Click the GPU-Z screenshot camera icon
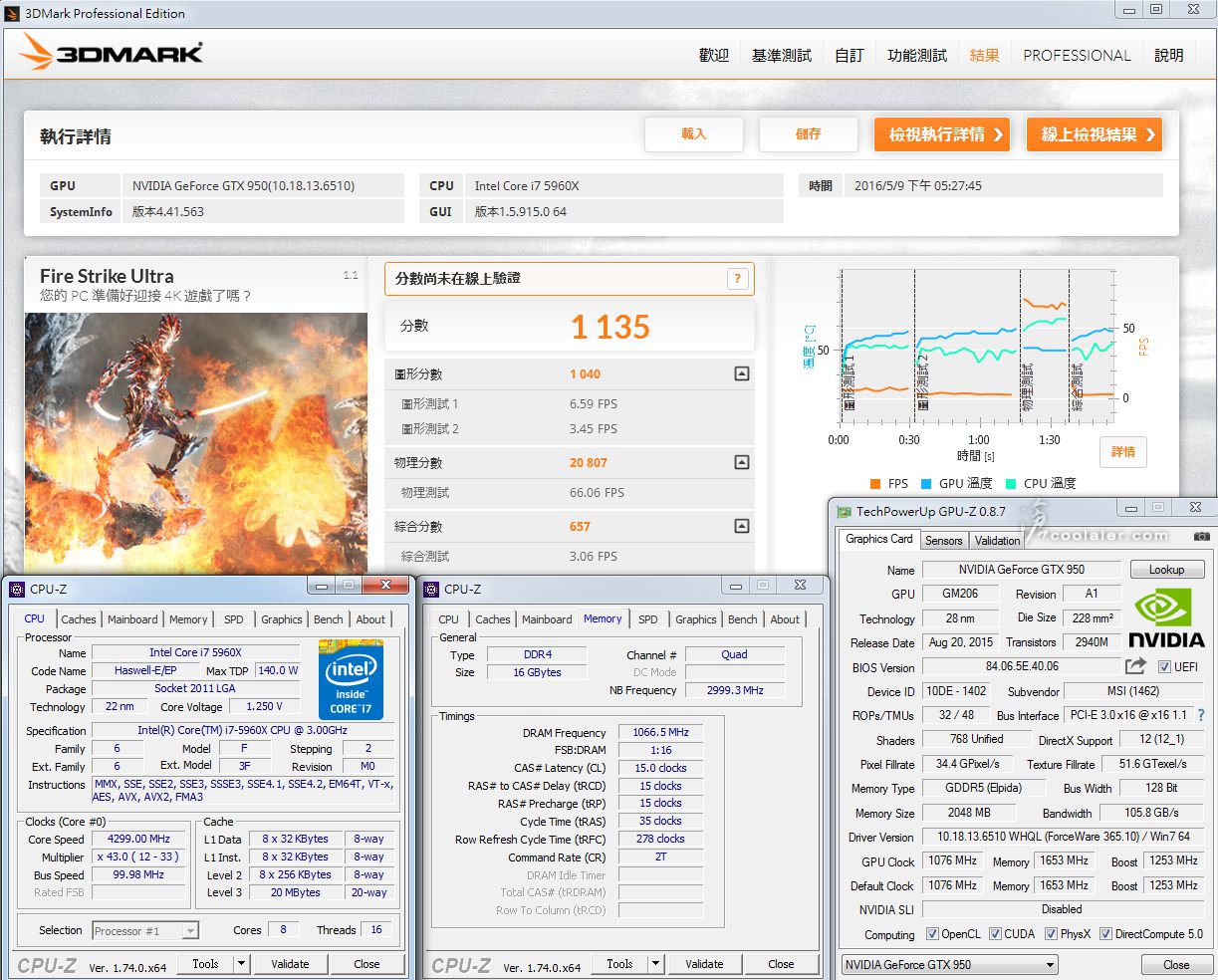The width and height of the screenshot is (1218, 980). coord(1201,537)
